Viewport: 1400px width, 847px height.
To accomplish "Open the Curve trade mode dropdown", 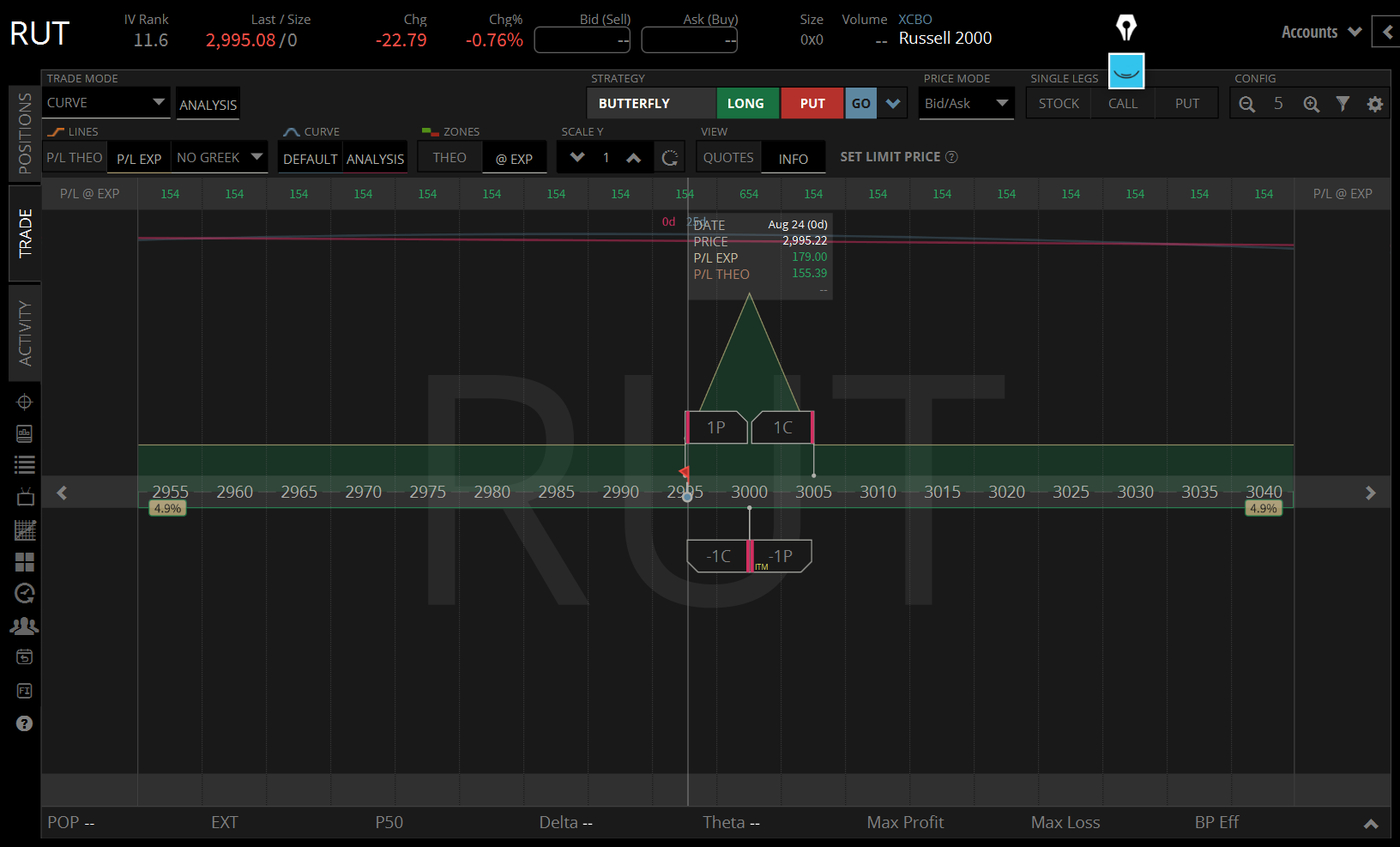I will pos(106,103).
